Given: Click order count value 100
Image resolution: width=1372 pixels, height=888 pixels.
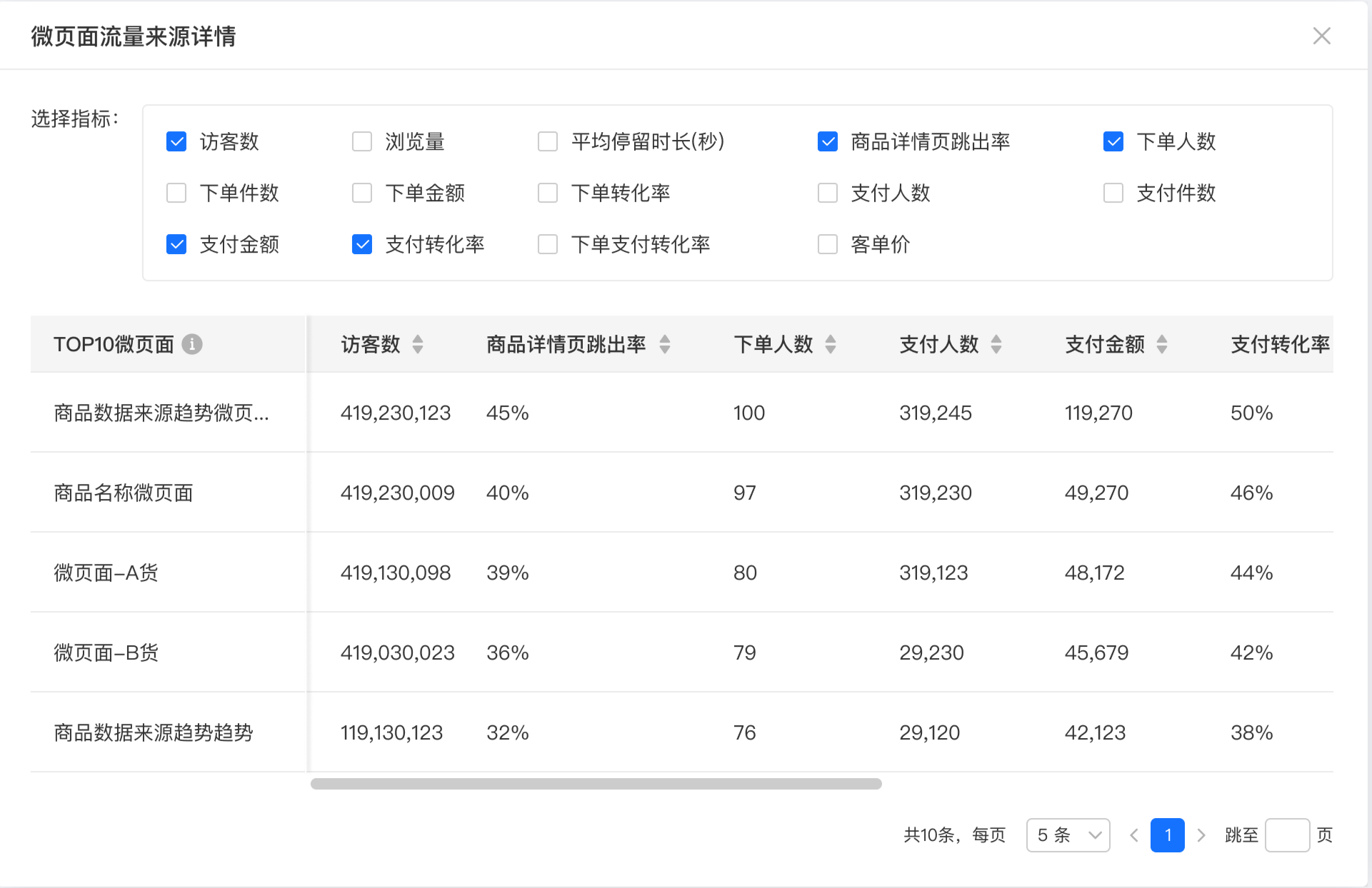Looking at the screenshot, I should (x=749, y=413).
